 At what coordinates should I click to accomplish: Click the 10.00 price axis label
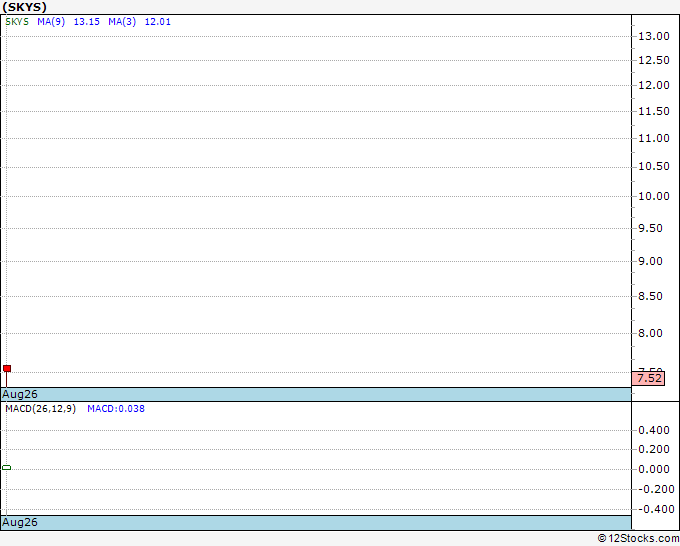pos(654,196)
